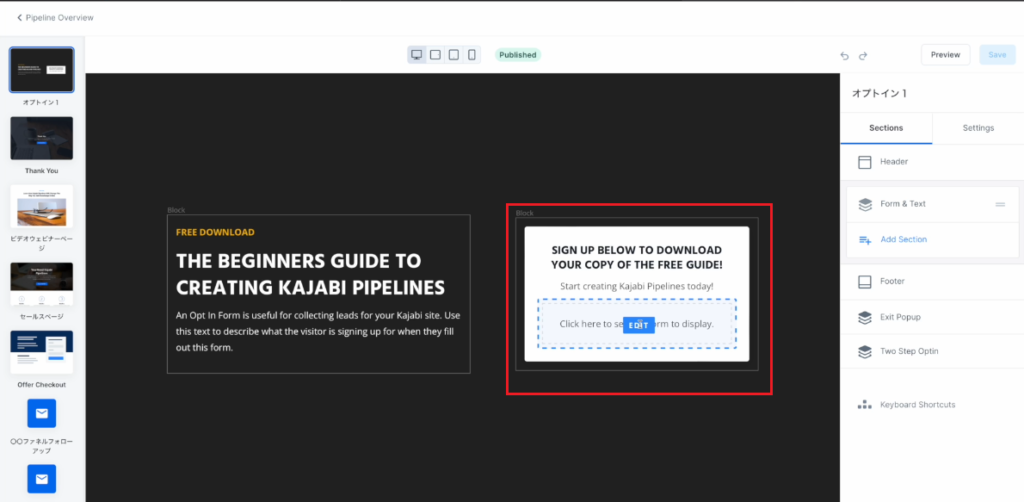Click the undo arrow icon
1024x502 pixels.
coord(844,56)
